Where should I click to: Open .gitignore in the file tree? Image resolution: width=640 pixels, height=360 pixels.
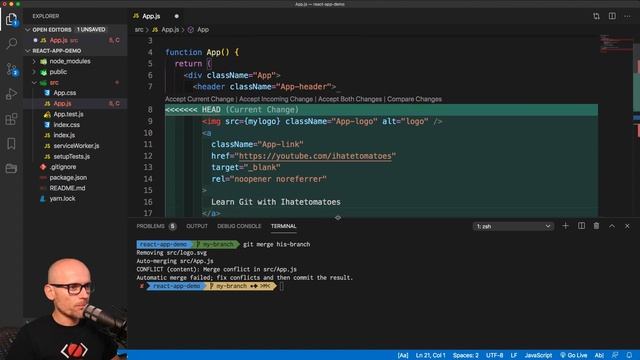coord(62,167)
